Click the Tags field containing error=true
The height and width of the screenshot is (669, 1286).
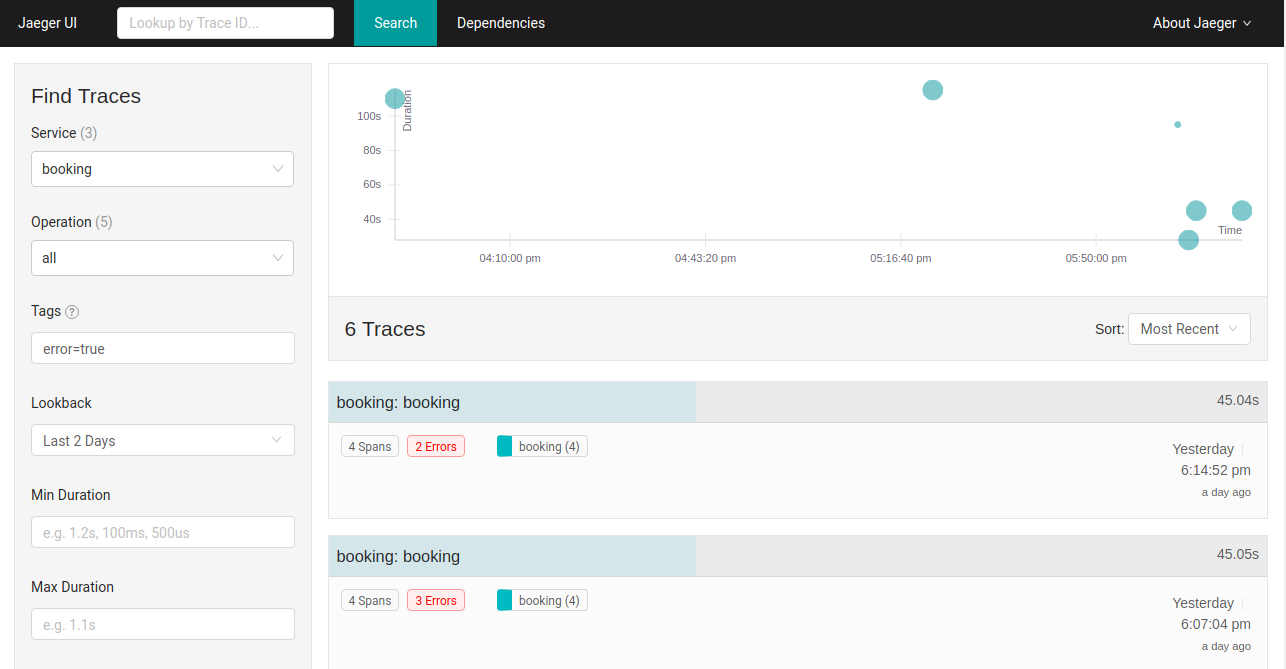162,348
